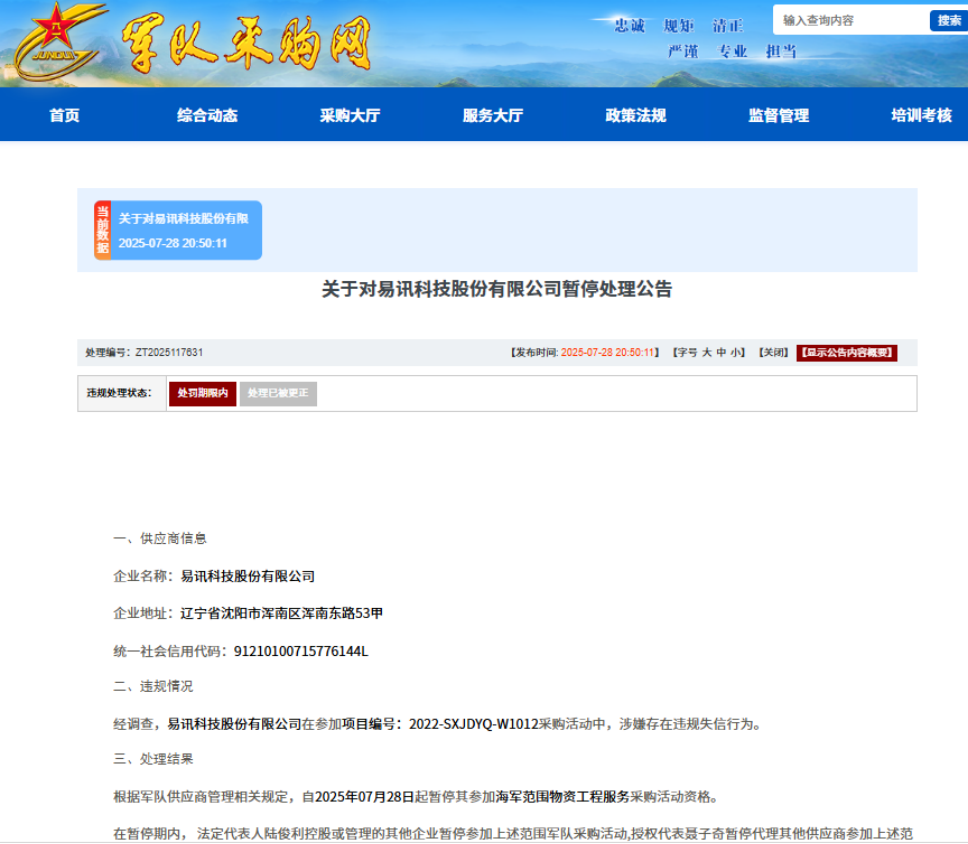Set font size to 中
Viewport: 968px width, 844px height.
click(721, 353)
